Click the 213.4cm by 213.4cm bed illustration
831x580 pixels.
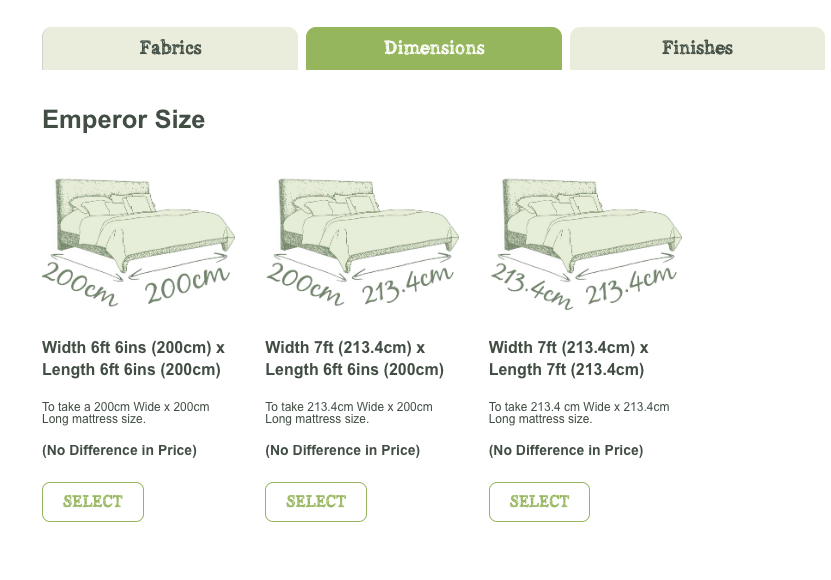coord(585,240)
